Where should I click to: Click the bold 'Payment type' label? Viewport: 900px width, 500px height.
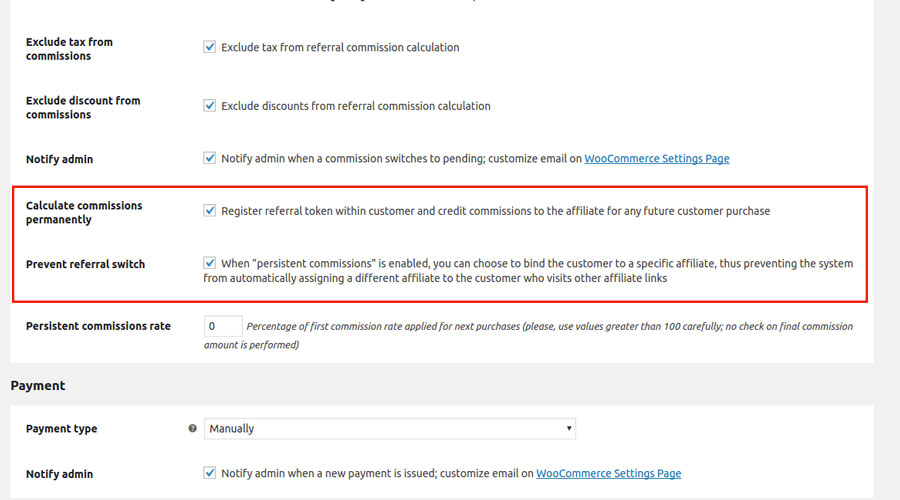(61, 429)
